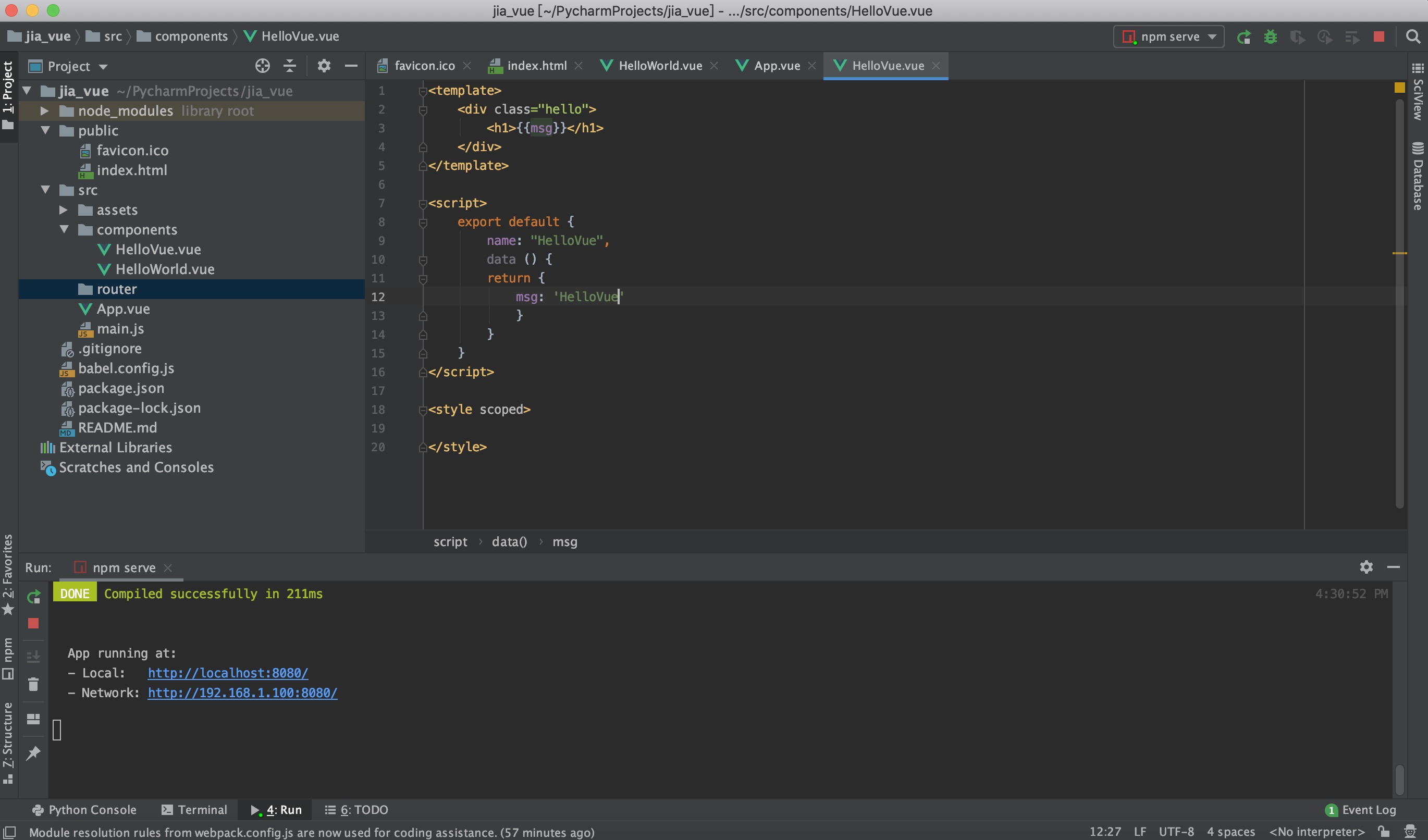1428x840 pixels.
Task: Click the red Stop icon in top toolbar
Action: (1378, 37)
